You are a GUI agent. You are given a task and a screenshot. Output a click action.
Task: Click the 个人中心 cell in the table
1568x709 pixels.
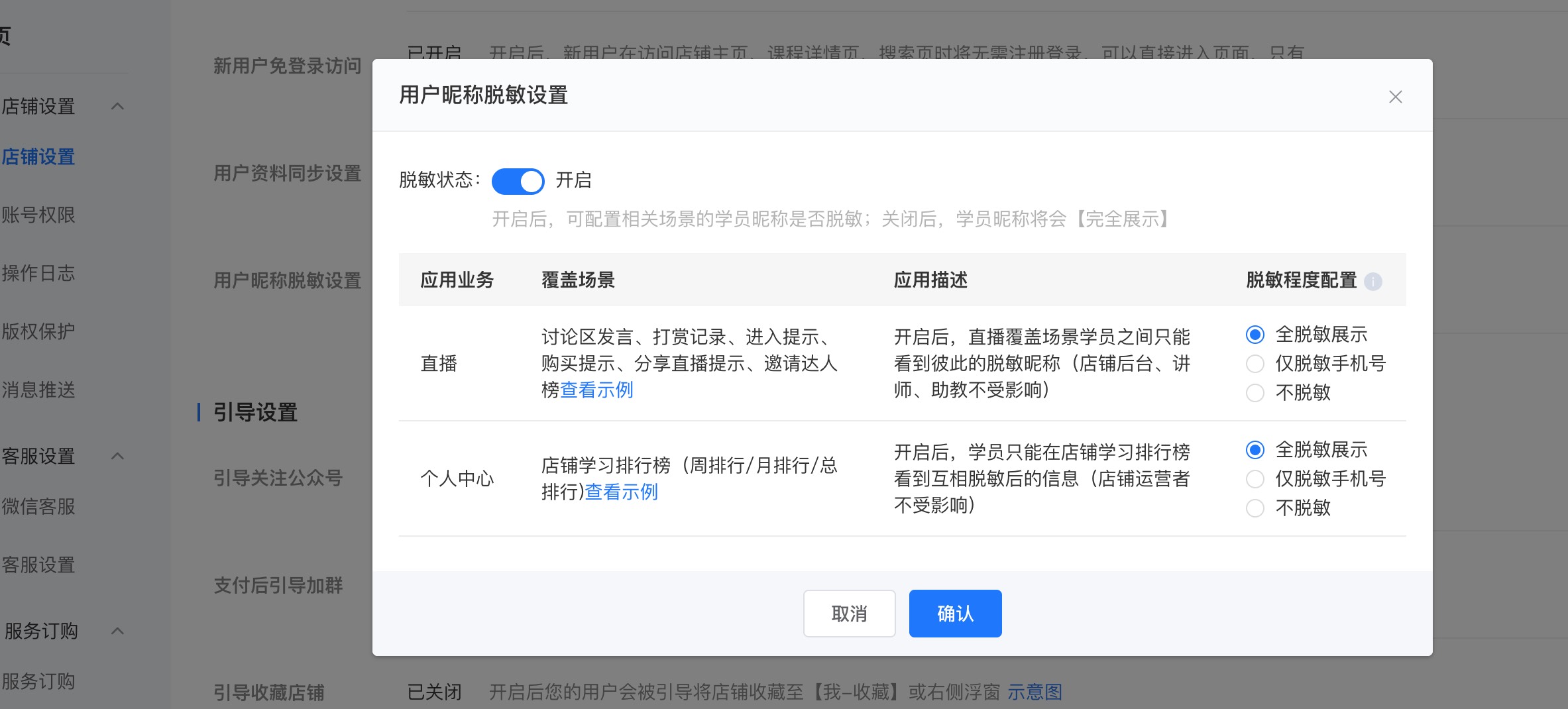[x=457, y=479]
